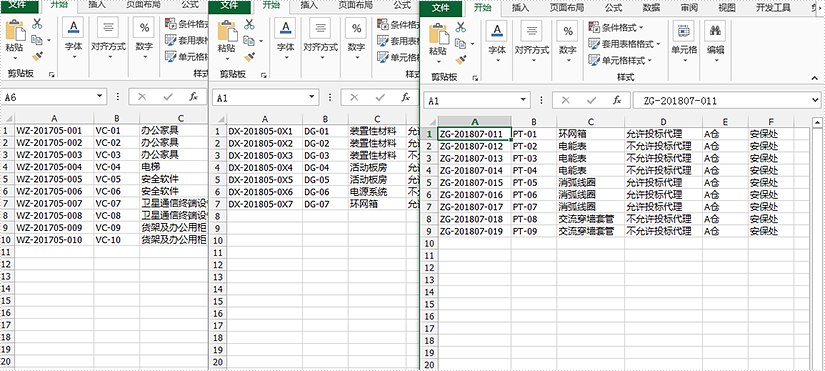Image resolution: width=825 pixels, height=371 pixels.
Task: Open 数字 percent group in middle window
Action: tap(357, 39)
